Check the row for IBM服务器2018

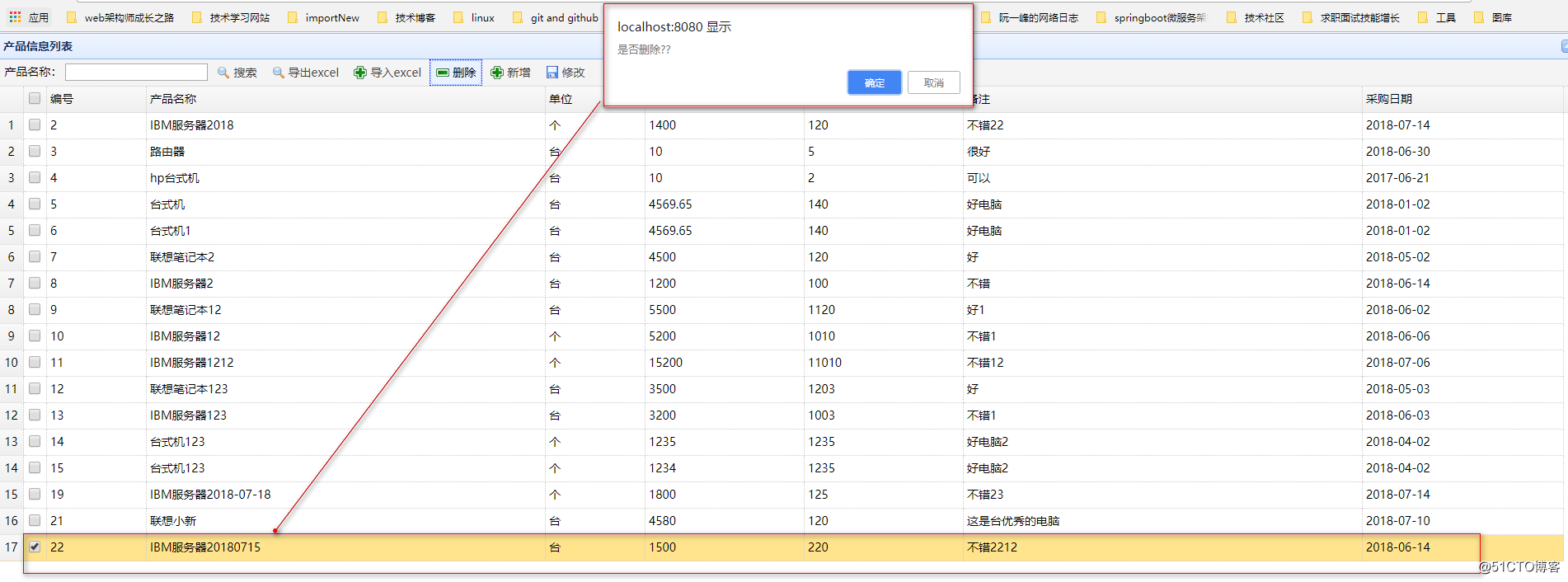(35, 125)
